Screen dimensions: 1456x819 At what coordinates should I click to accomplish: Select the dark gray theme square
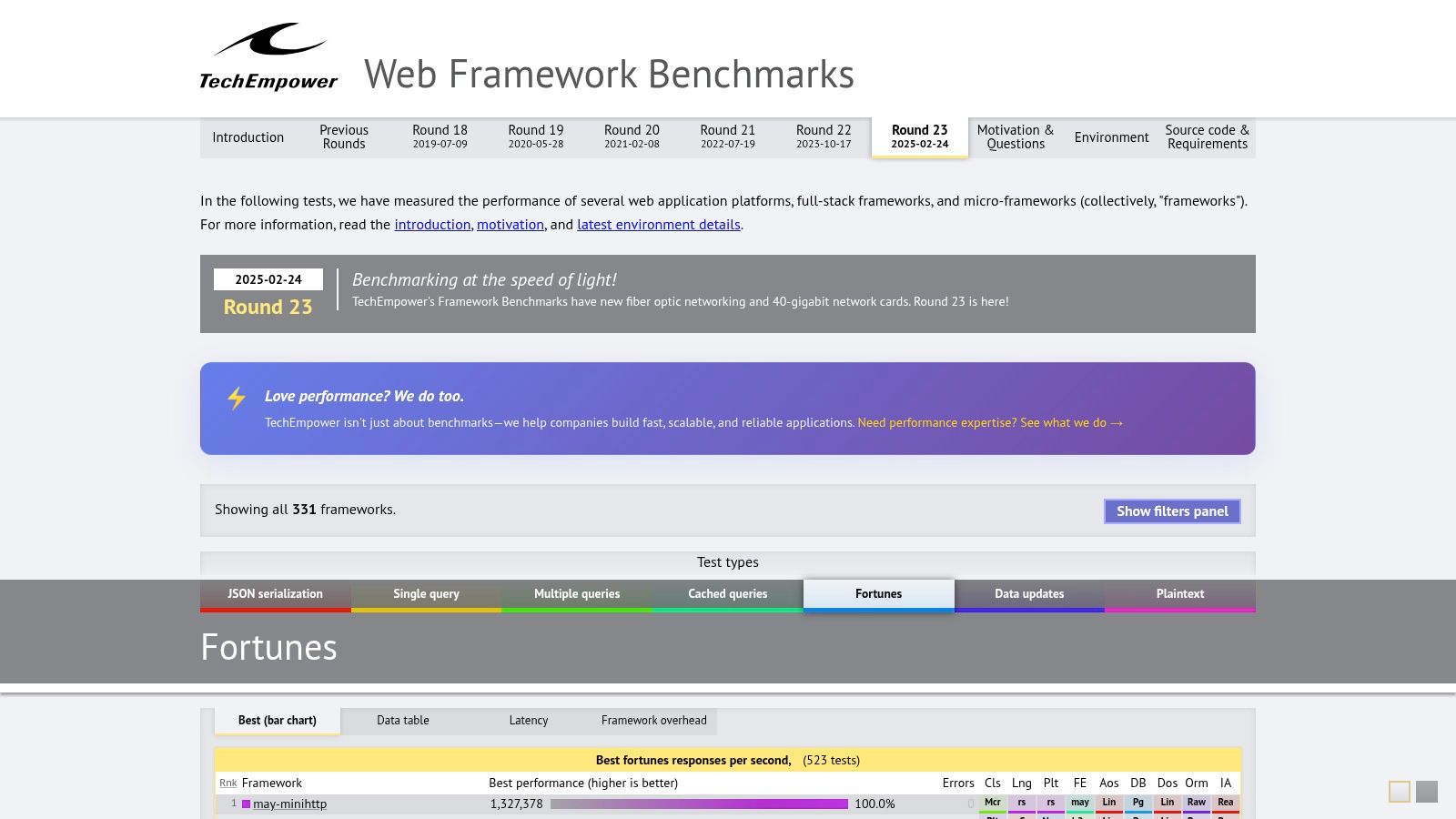click(1427, 792)
